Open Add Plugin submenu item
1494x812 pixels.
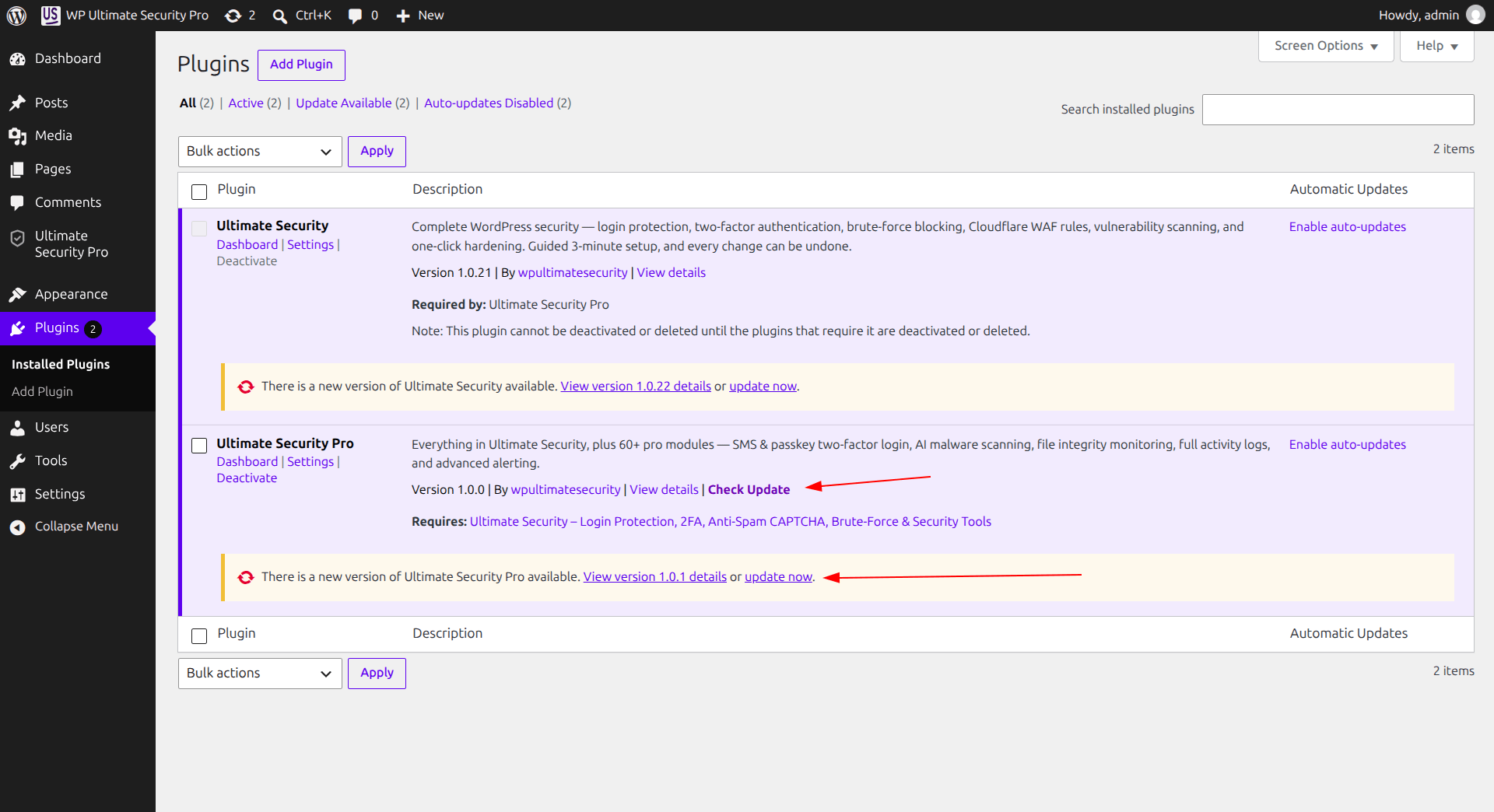(x=42, y=391)
